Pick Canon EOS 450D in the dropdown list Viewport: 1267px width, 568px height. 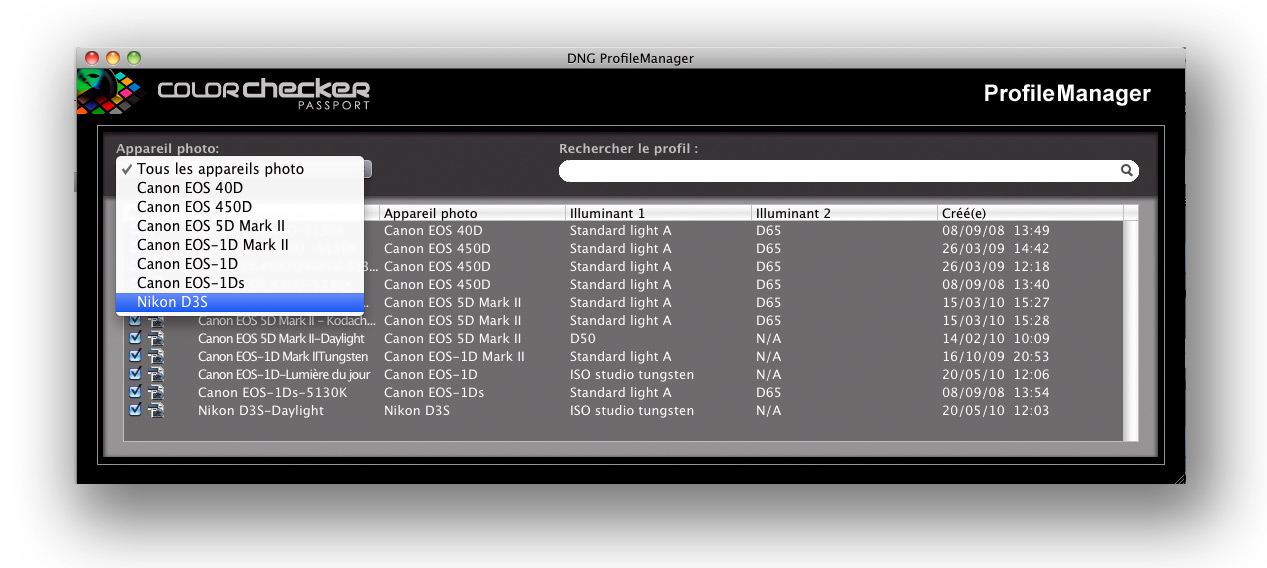pos(240,207)
